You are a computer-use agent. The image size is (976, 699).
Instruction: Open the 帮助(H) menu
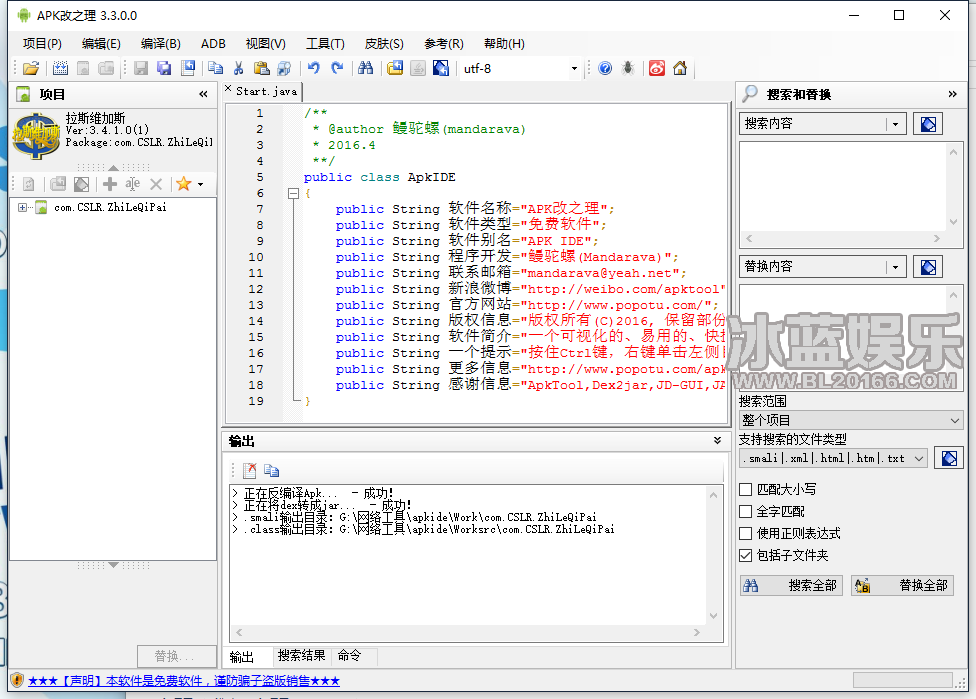point(504,44)
